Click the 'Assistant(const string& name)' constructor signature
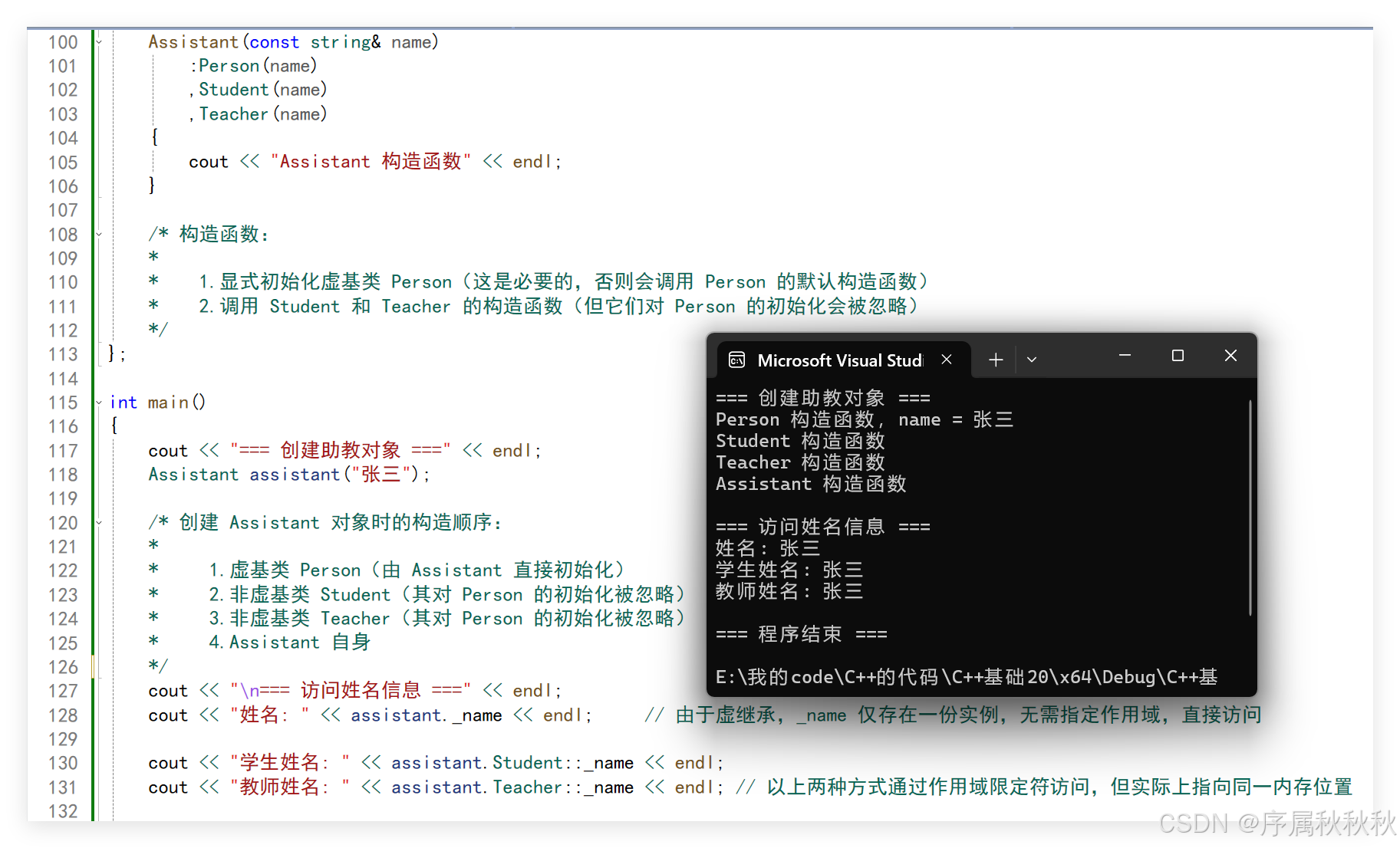Screen dimensions: 1400x848 coord(293,42)
